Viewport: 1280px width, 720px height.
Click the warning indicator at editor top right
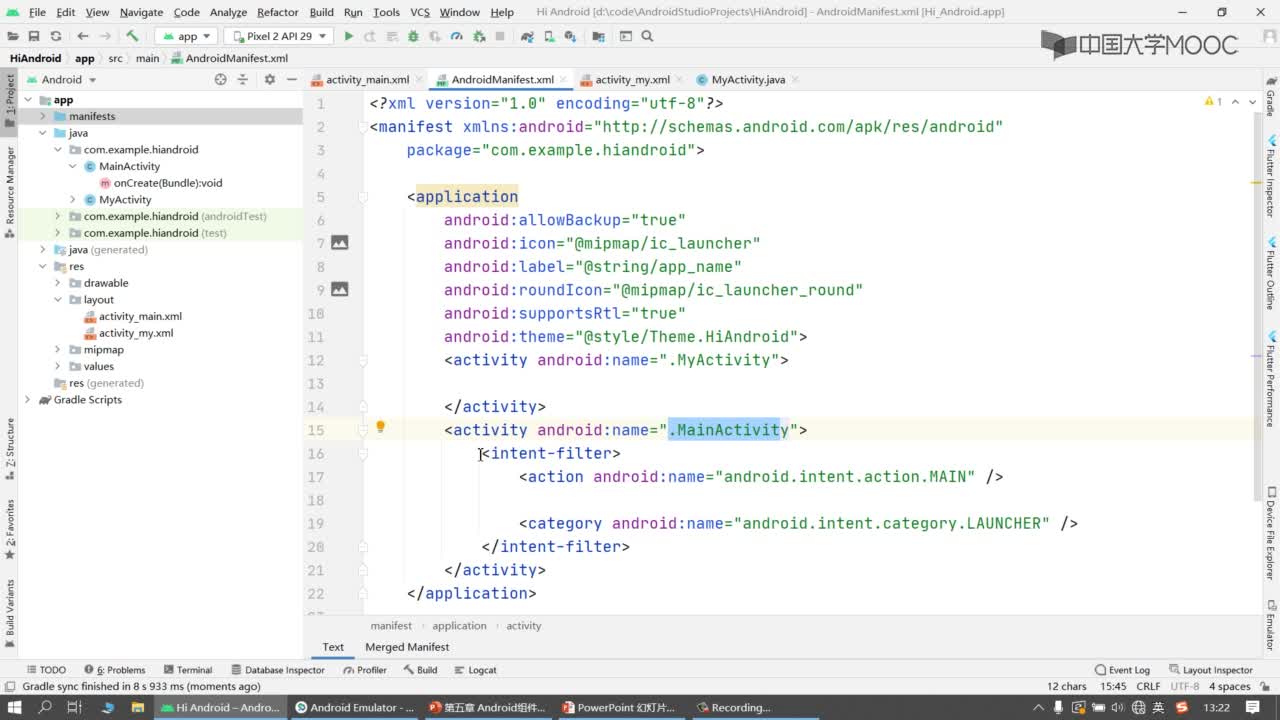(x=1213, y=102)
